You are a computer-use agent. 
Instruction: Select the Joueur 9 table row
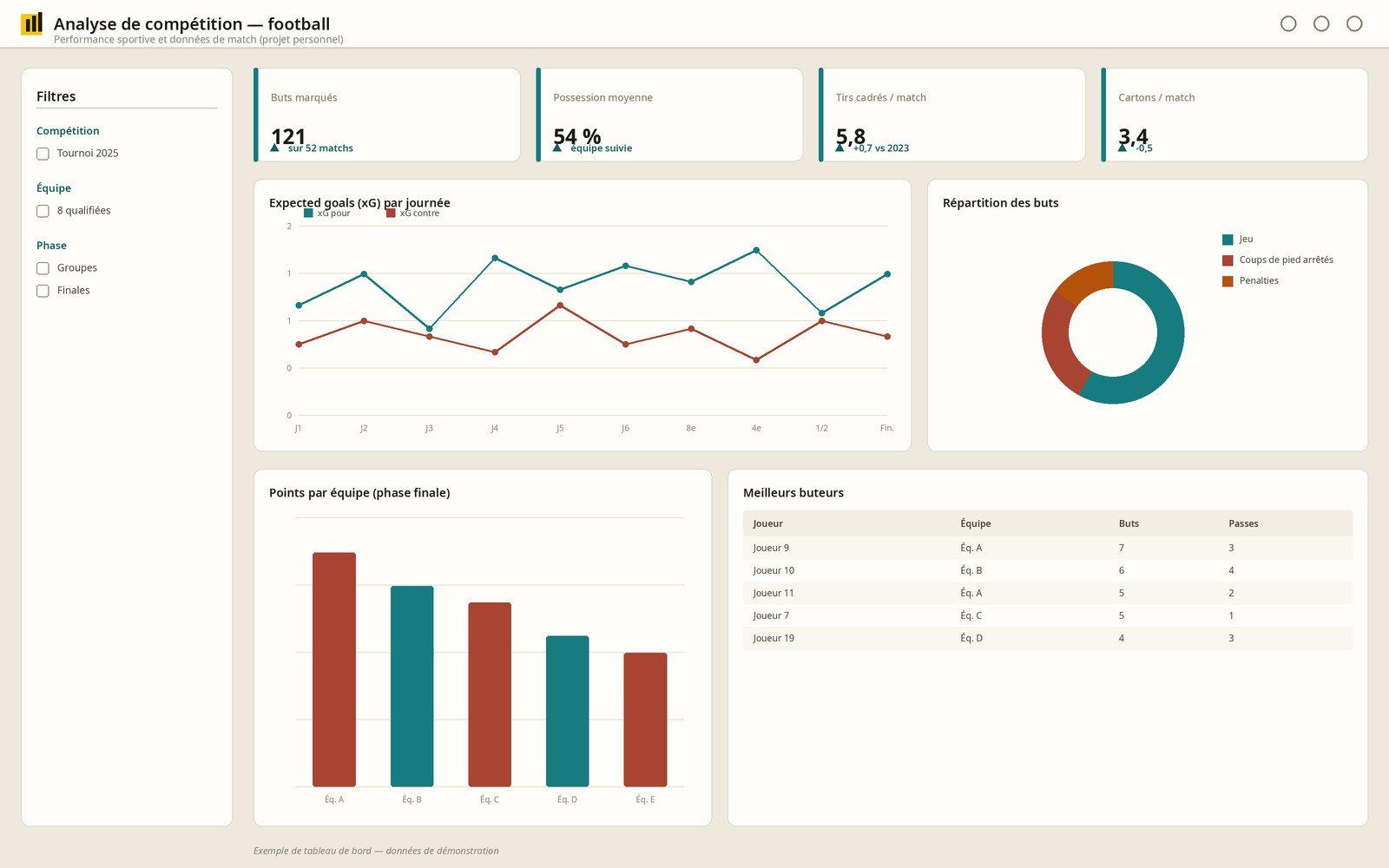1048,548
